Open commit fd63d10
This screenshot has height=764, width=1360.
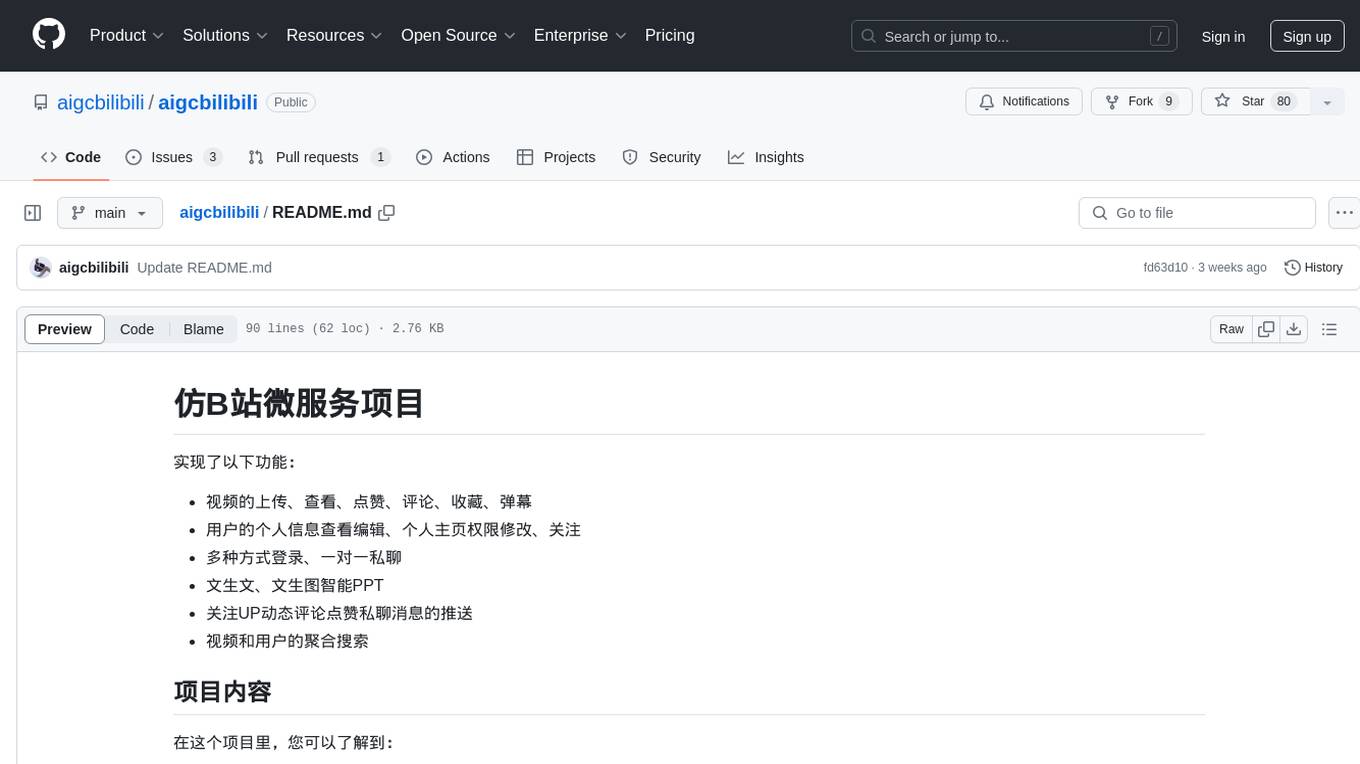[1166, 267]
